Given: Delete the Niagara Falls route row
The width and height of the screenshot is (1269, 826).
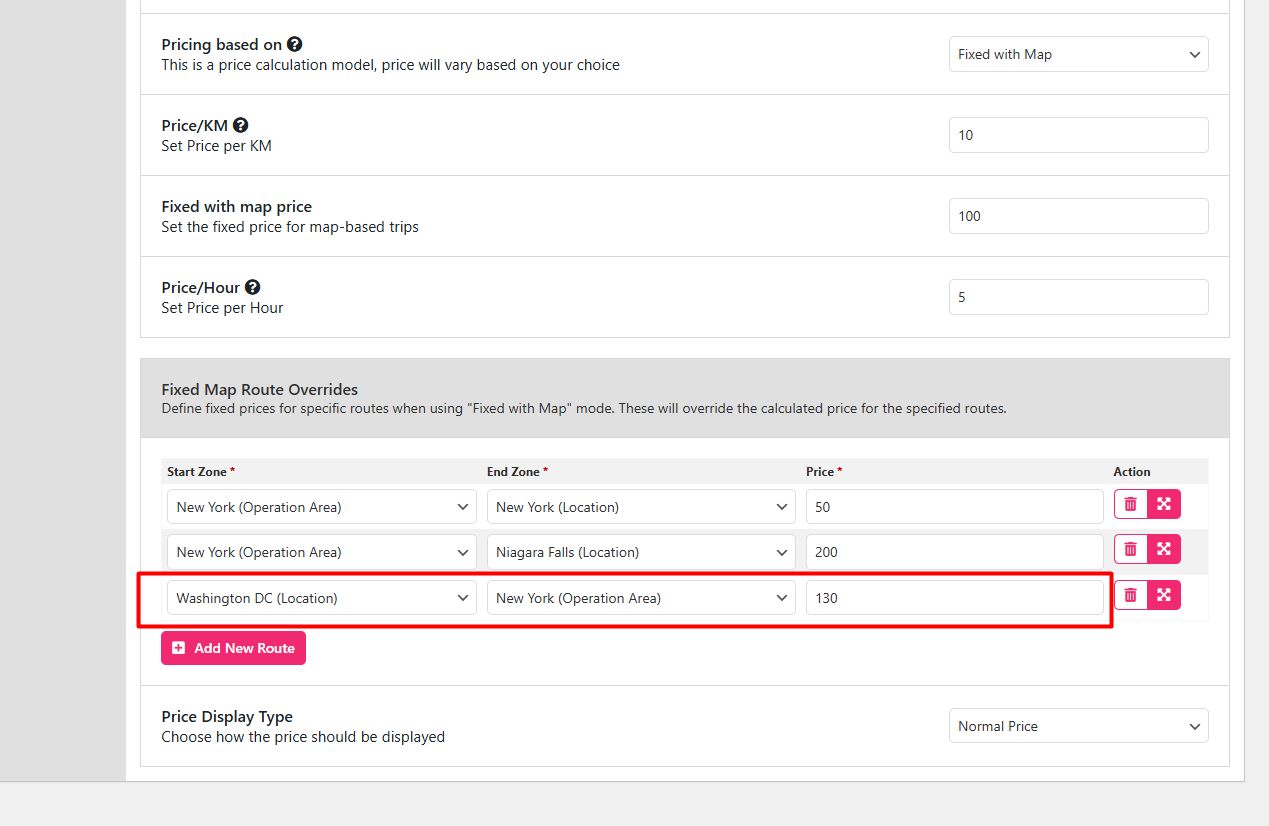Looking at the screenshot, I should pyautogui.click(x=1130, y=549).
